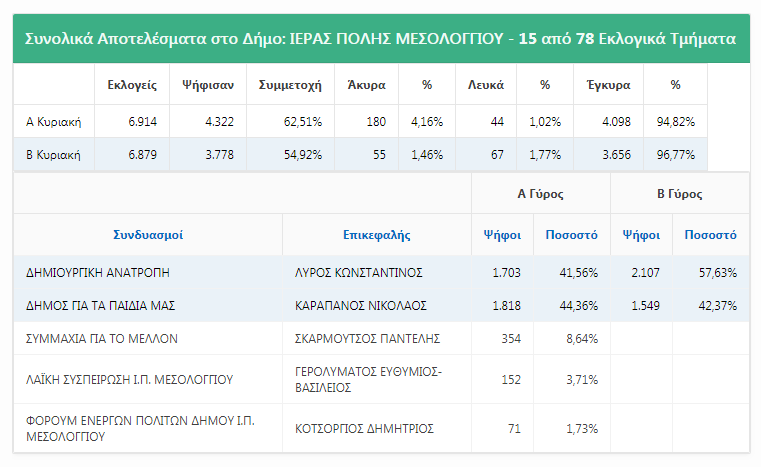Click the green results title banner
761x467 pixels.
pos(380,39)
